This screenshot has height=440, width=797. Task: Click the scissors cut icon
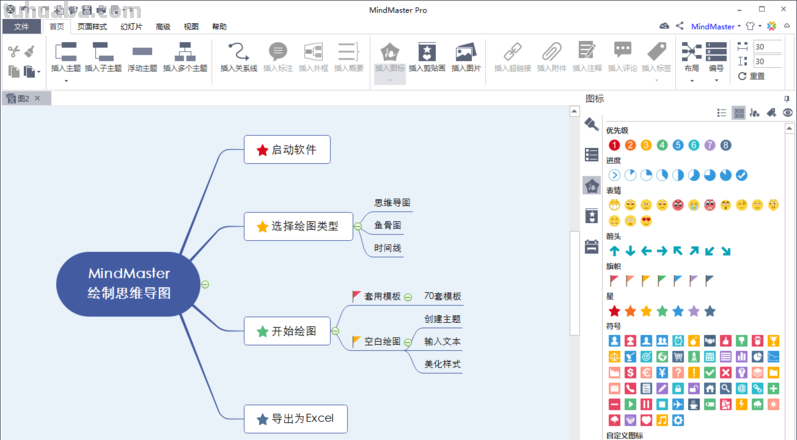(14, 51)
